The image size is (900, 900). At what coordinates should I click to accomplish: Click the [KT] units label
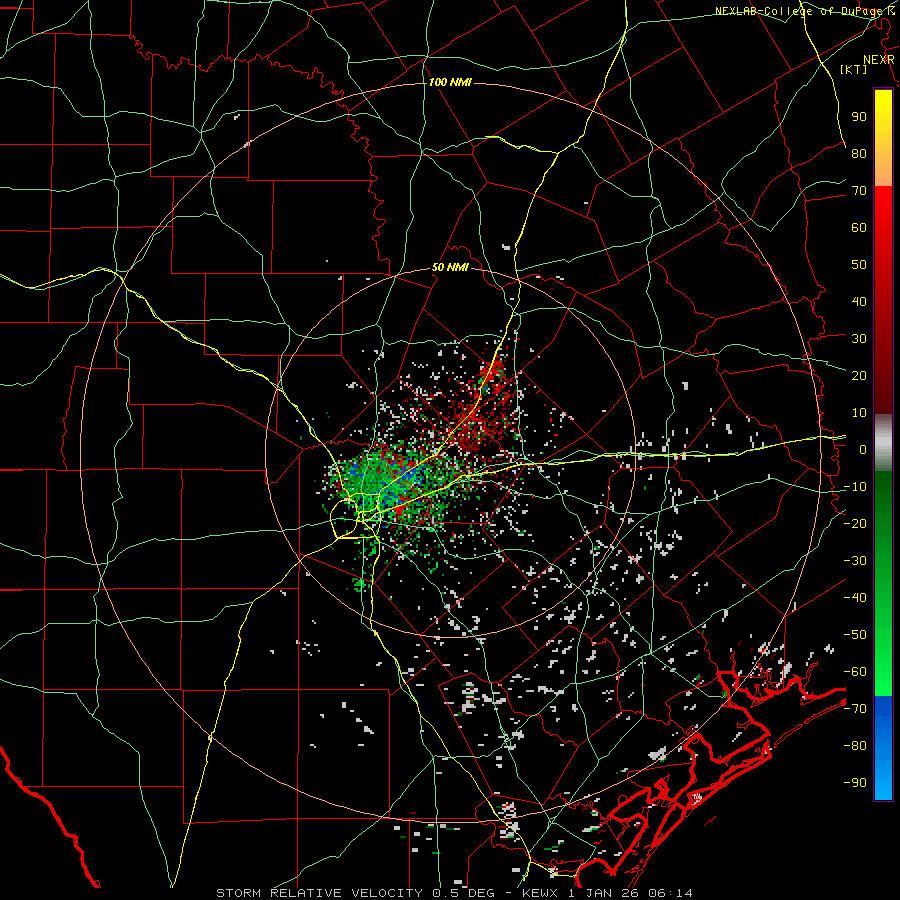click(854, 69)
